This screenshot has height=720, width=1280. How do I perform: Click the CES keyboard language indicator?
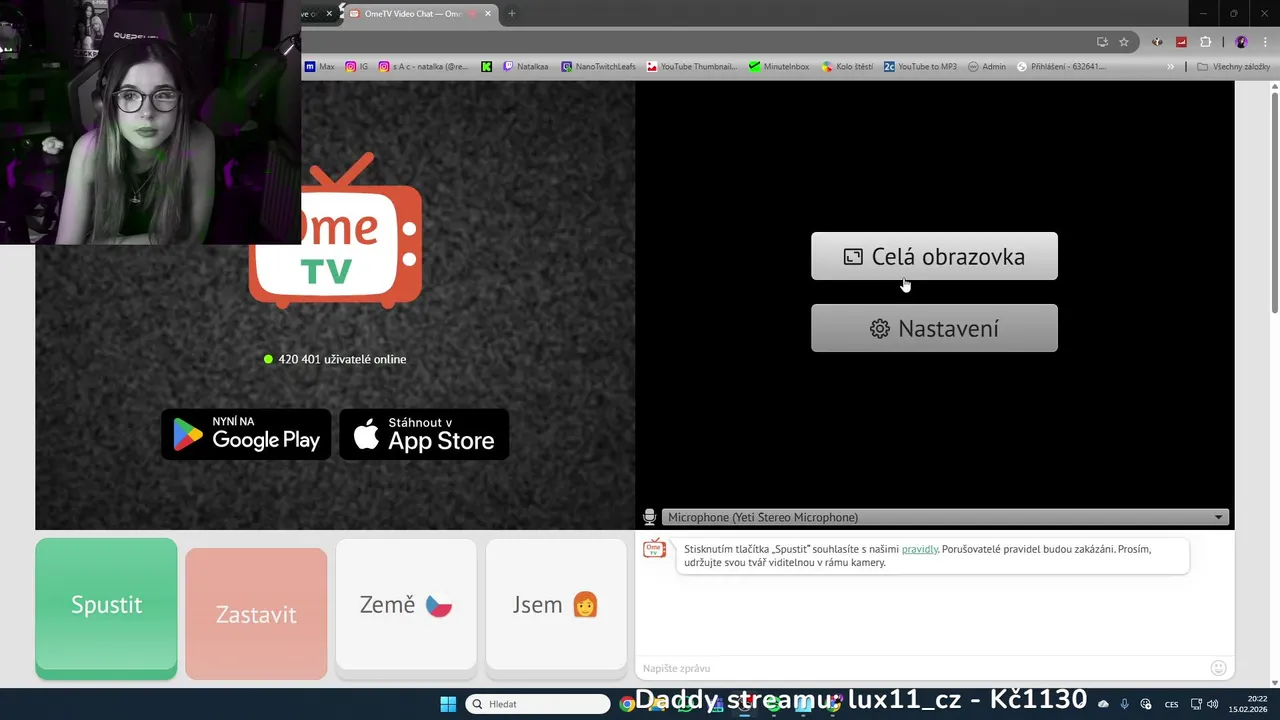1171,704
